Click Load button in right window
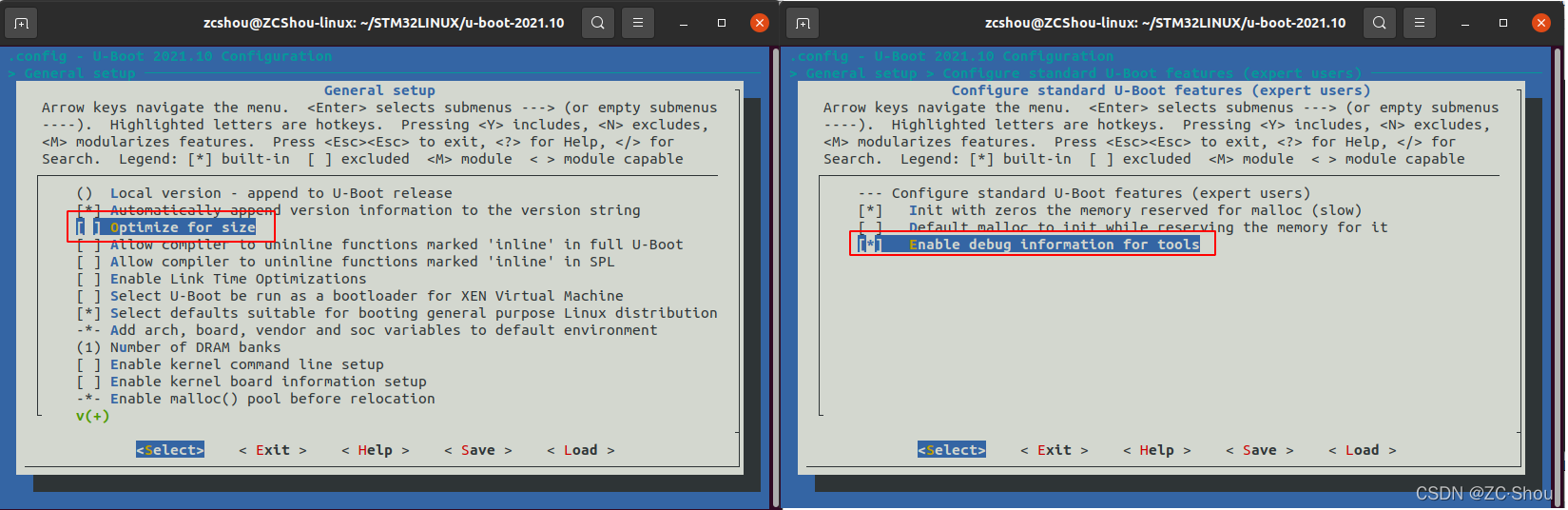1568x510 pixels. [1363, 450]
